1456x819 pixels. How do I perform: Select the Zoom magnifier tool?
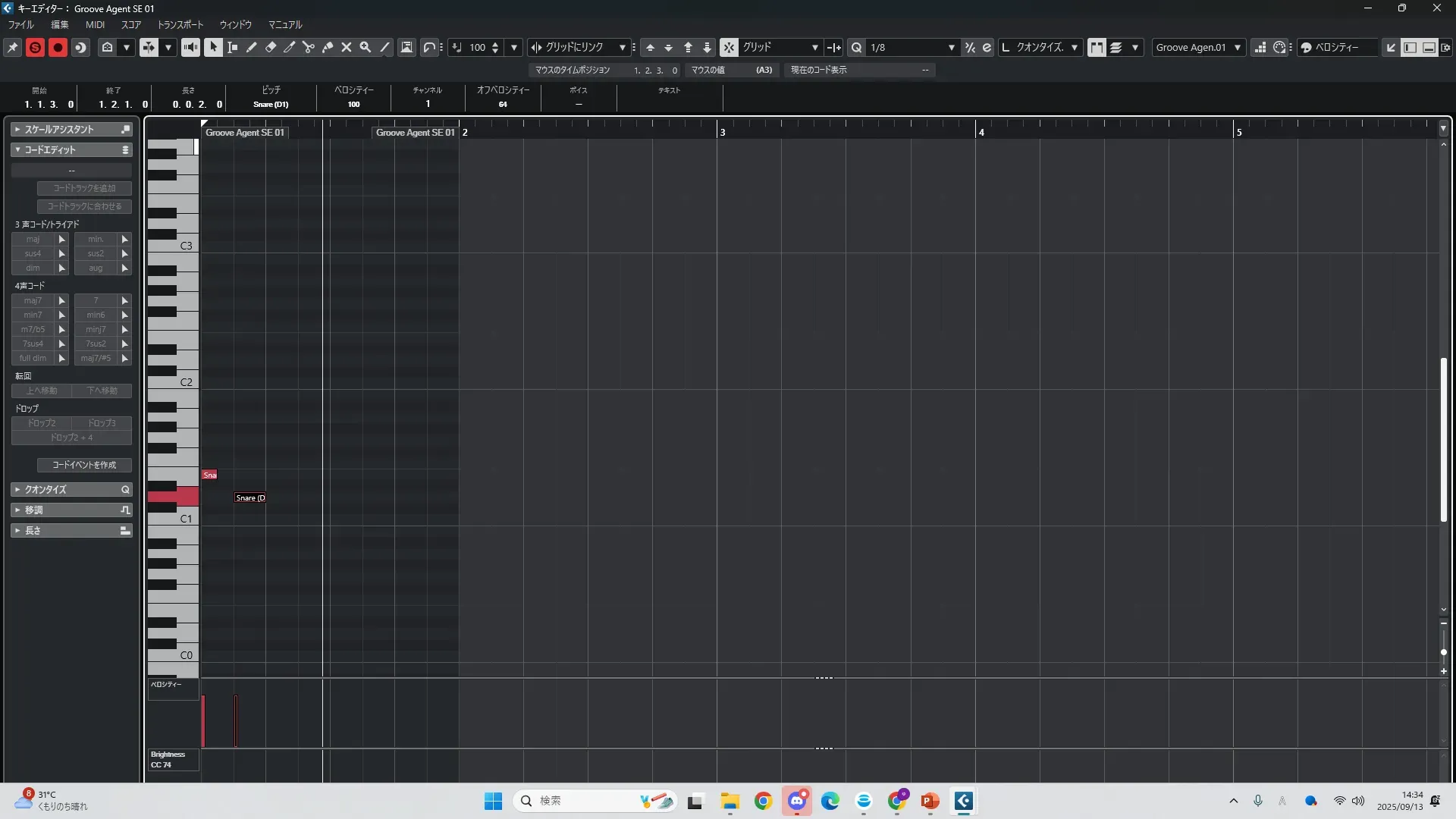pos(366,47)
